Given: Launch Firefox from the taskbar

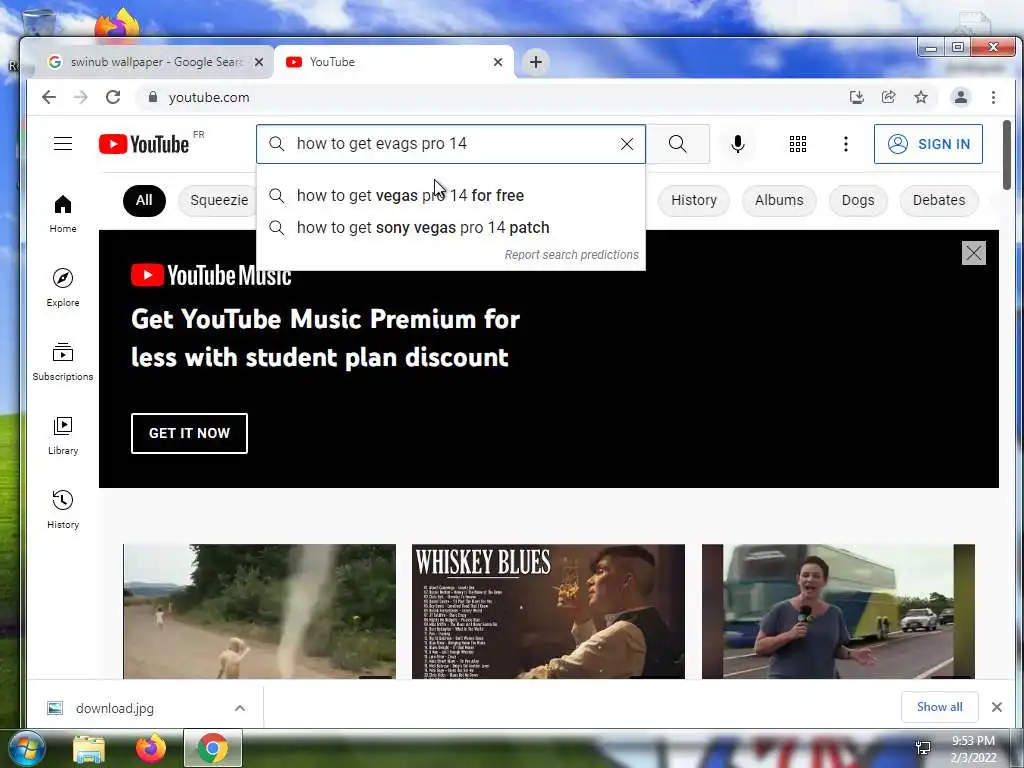Looking at the screenshot, I should click(151, 748).
